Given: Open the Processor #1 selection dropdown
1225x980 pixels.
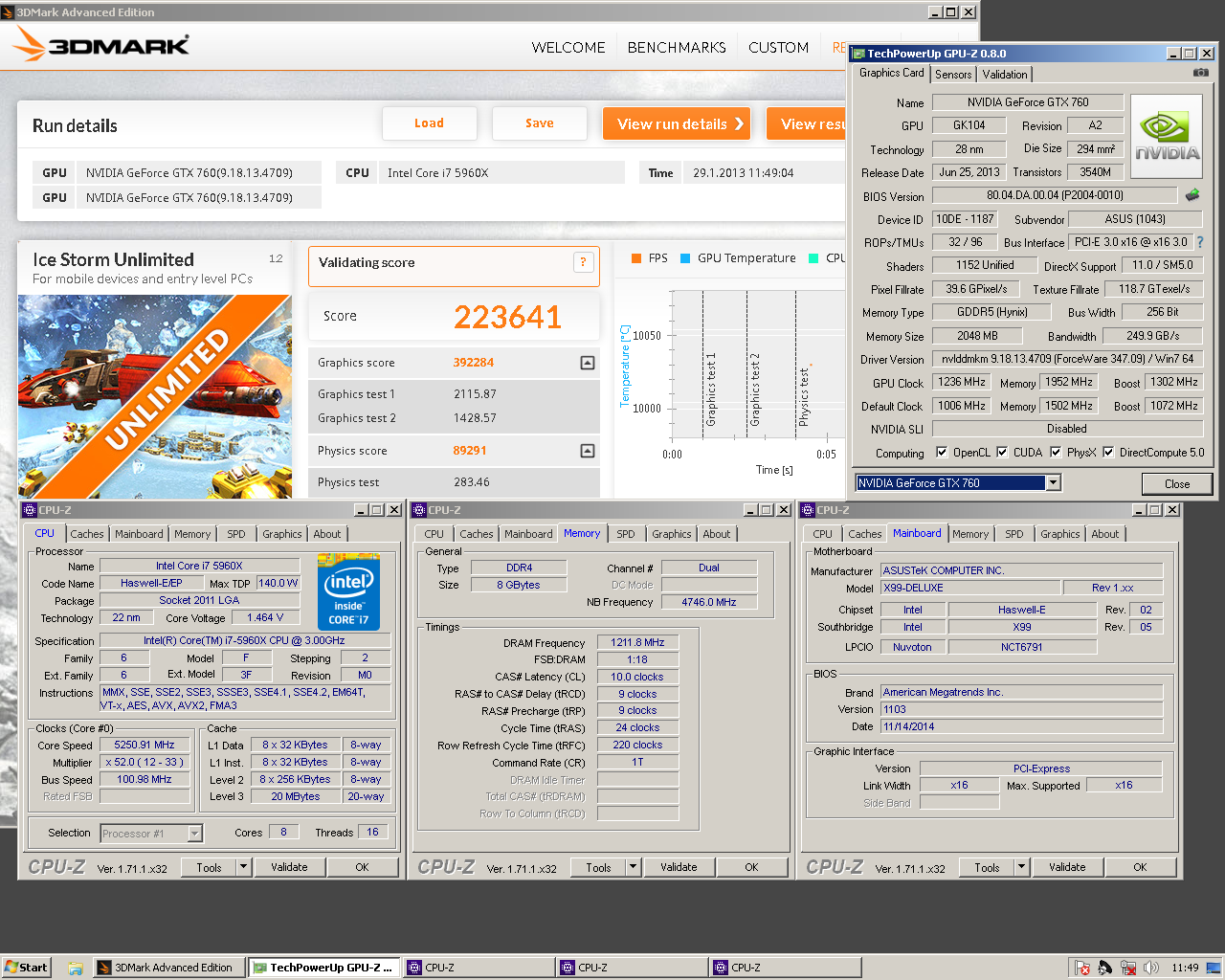Looking at the screenshot, I should 194,834.
